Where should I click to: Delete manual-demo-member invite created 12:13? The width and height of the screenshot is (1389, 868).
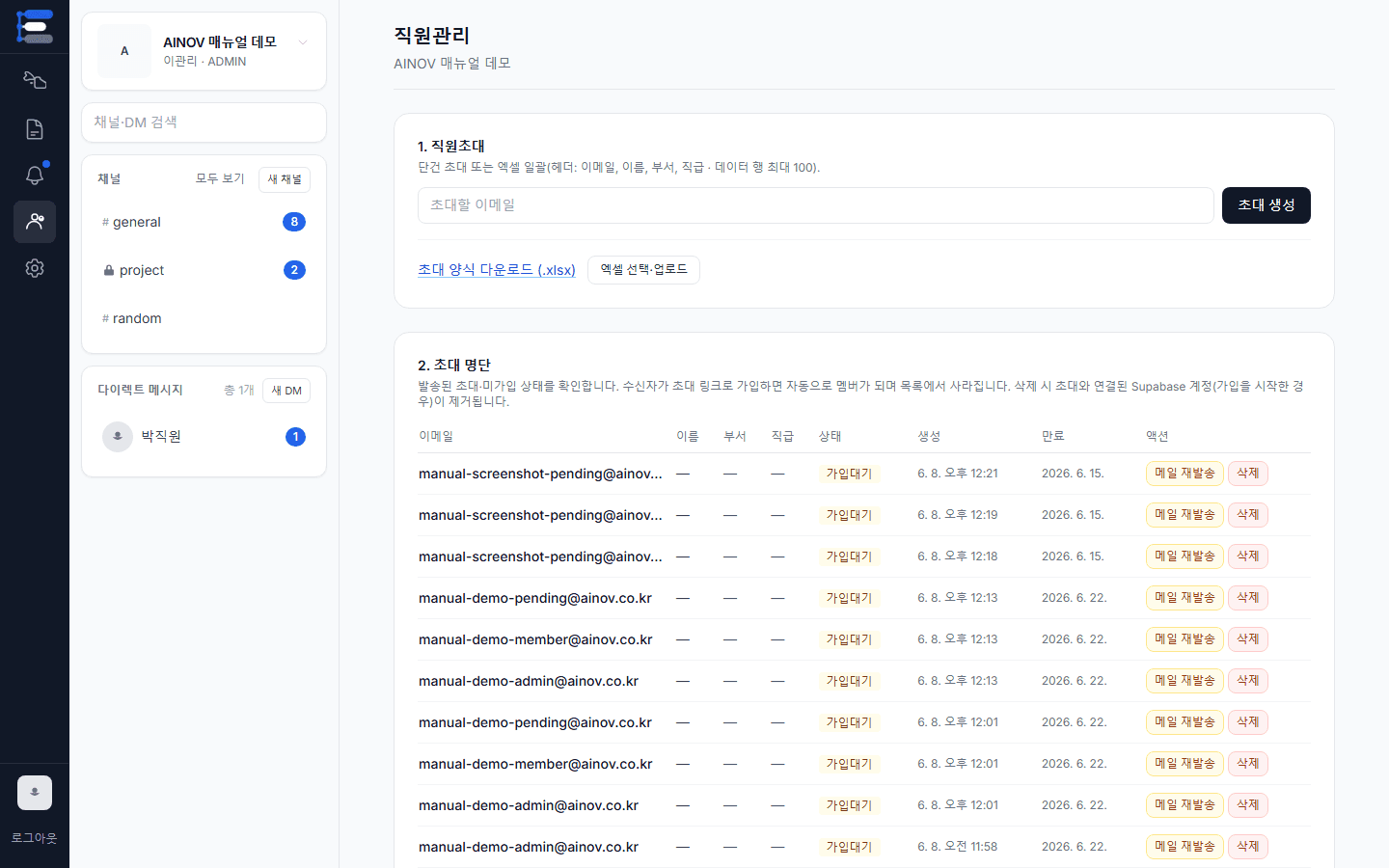(1248, 639)
